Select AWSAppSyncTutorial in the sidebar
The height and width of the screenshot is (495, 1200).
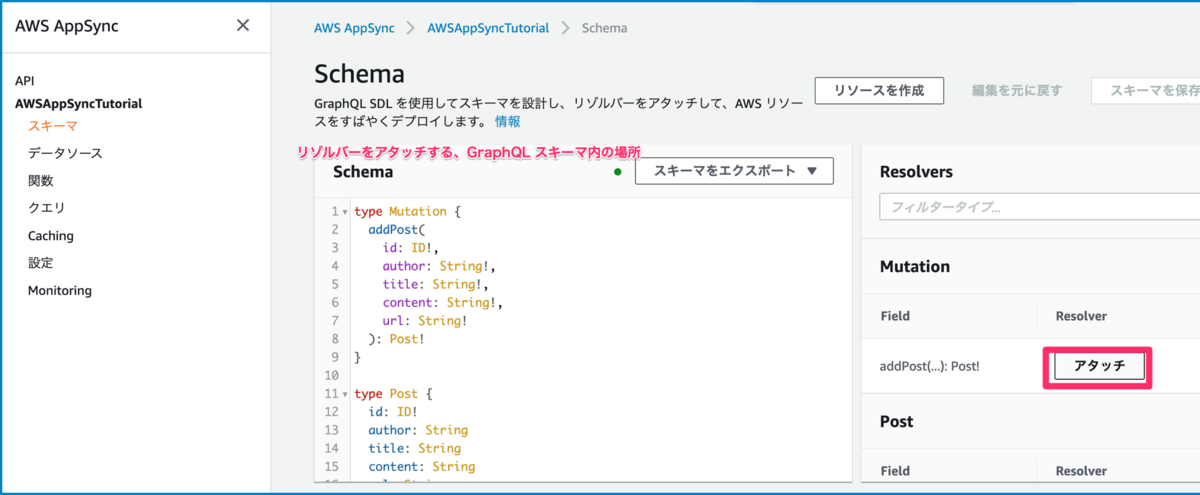[78, 103]
